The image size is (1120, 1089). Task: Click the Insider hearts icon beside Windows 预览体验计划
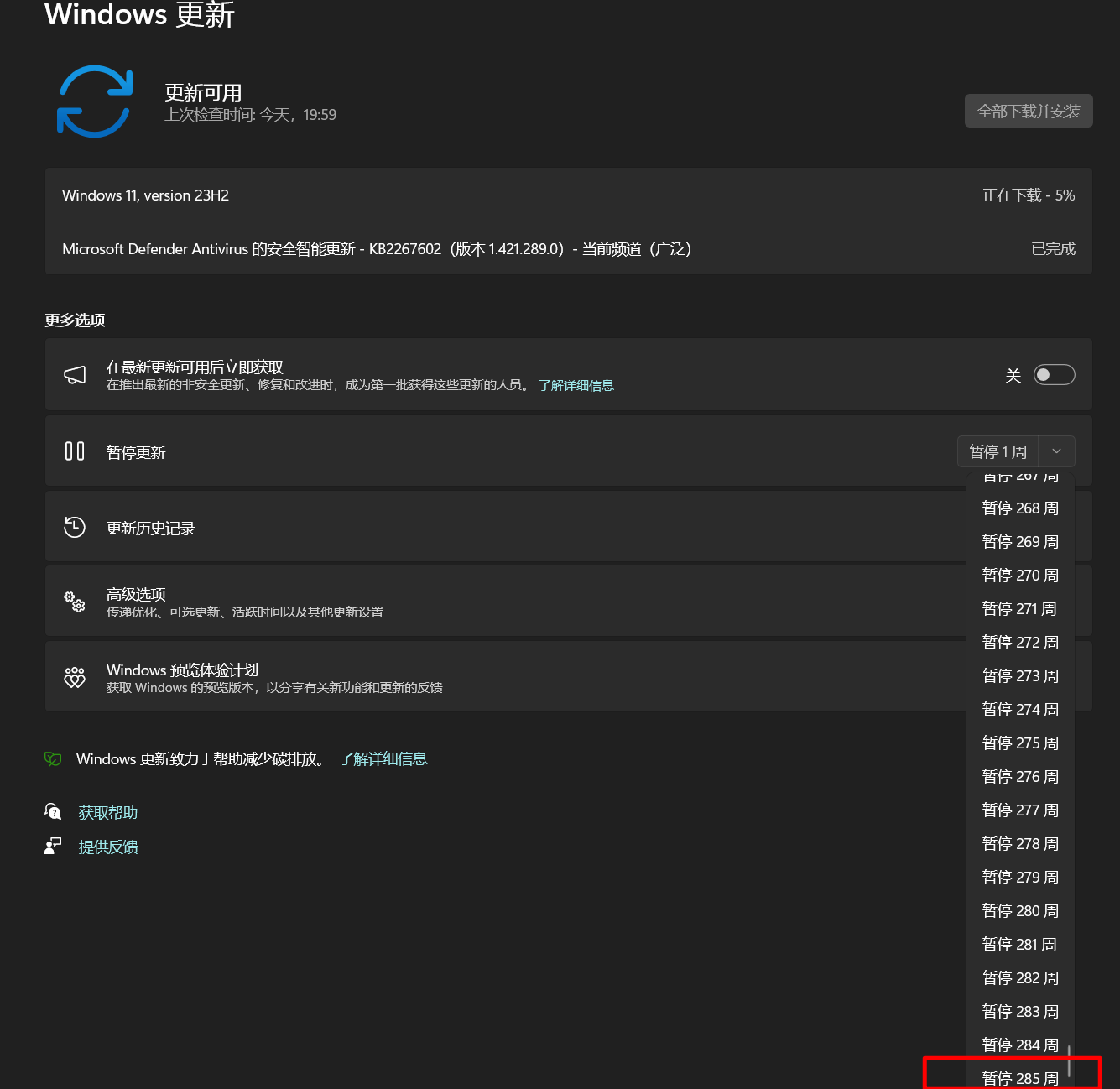[x=75, y=677]
